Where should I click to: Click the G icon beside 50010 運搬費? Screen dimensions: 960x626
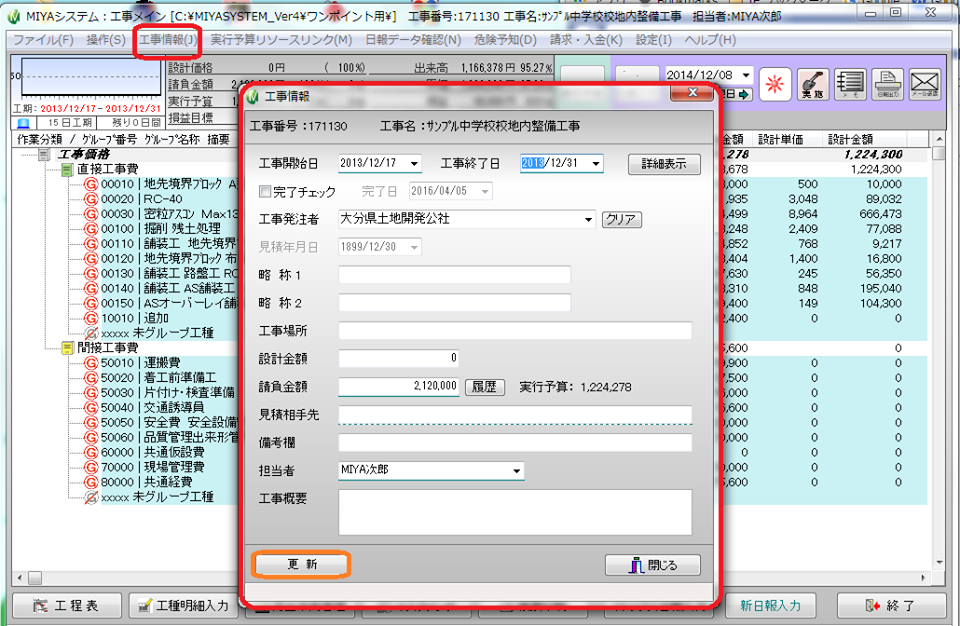(x=91, y=363)
